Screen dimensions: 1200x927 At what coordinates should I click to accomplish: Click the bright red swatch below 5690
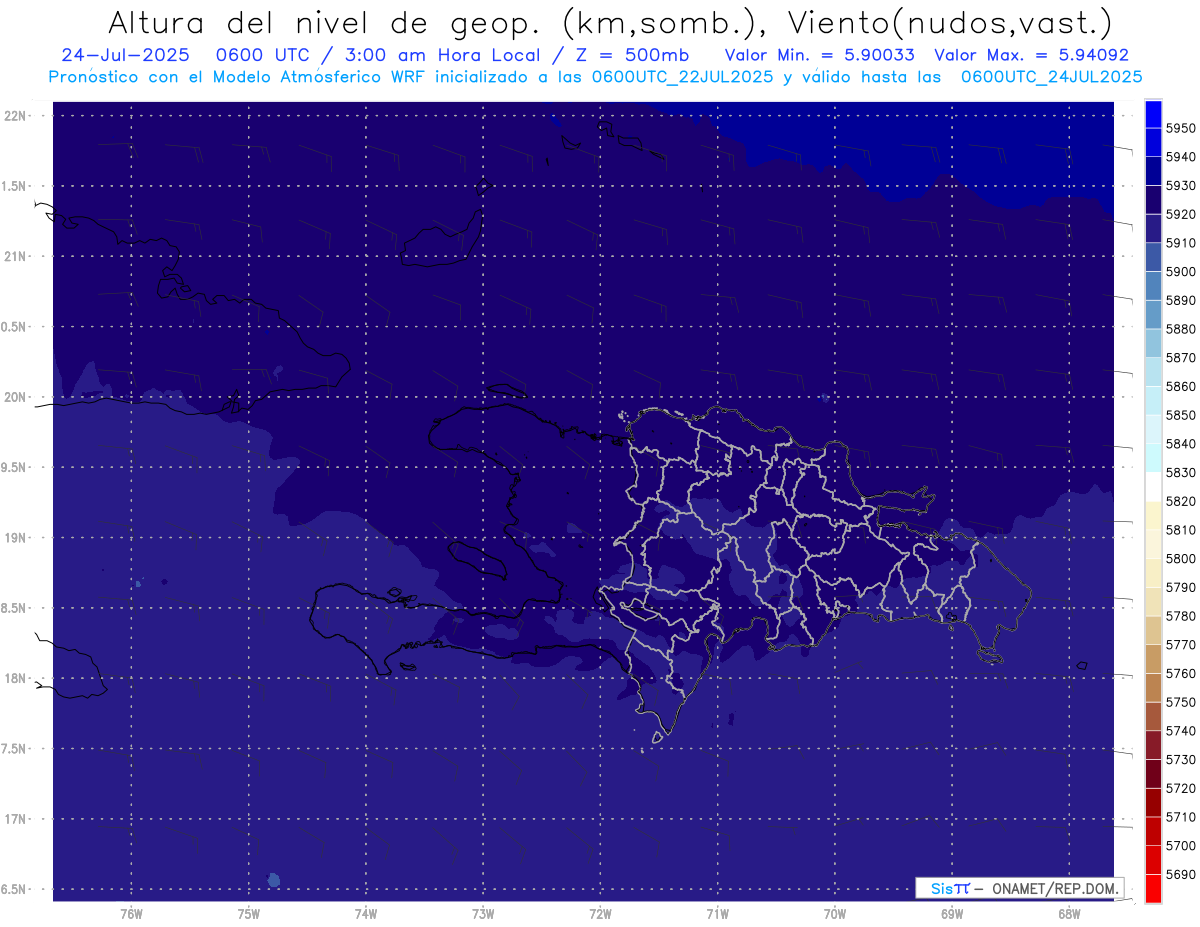(1153, 888)
